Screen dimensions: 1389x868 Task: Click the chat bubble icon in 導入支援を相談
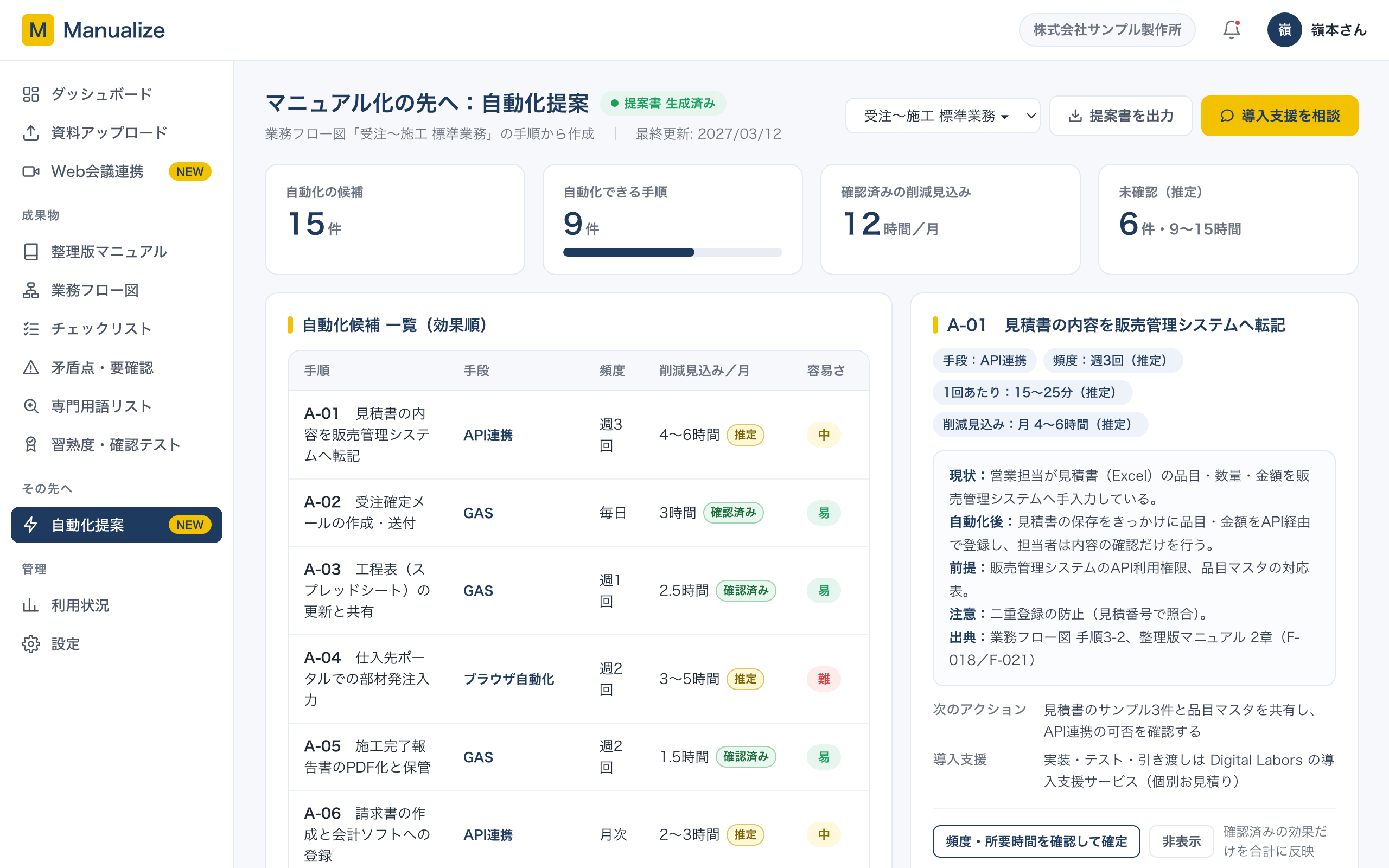tap(1227, 116)
